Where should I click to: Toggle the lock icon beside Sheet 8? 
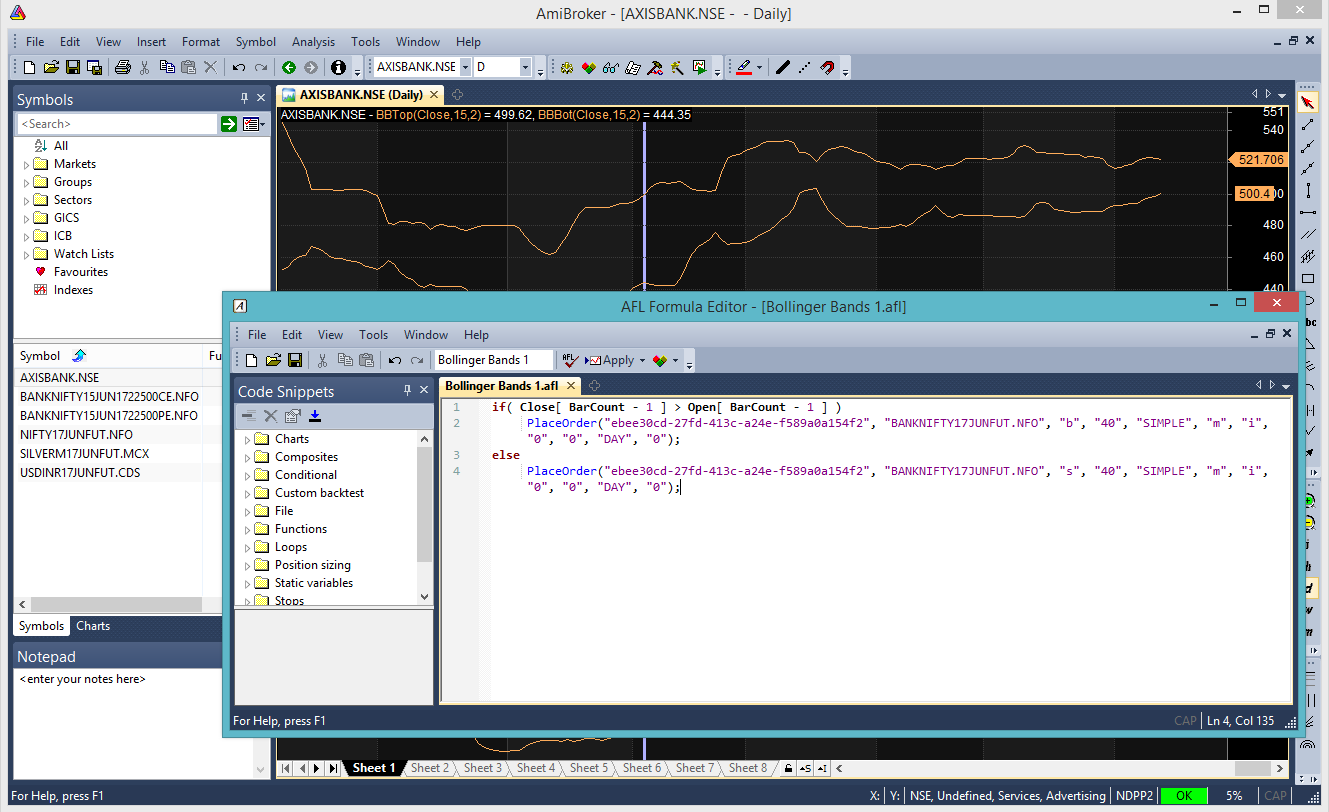(789, 768)
